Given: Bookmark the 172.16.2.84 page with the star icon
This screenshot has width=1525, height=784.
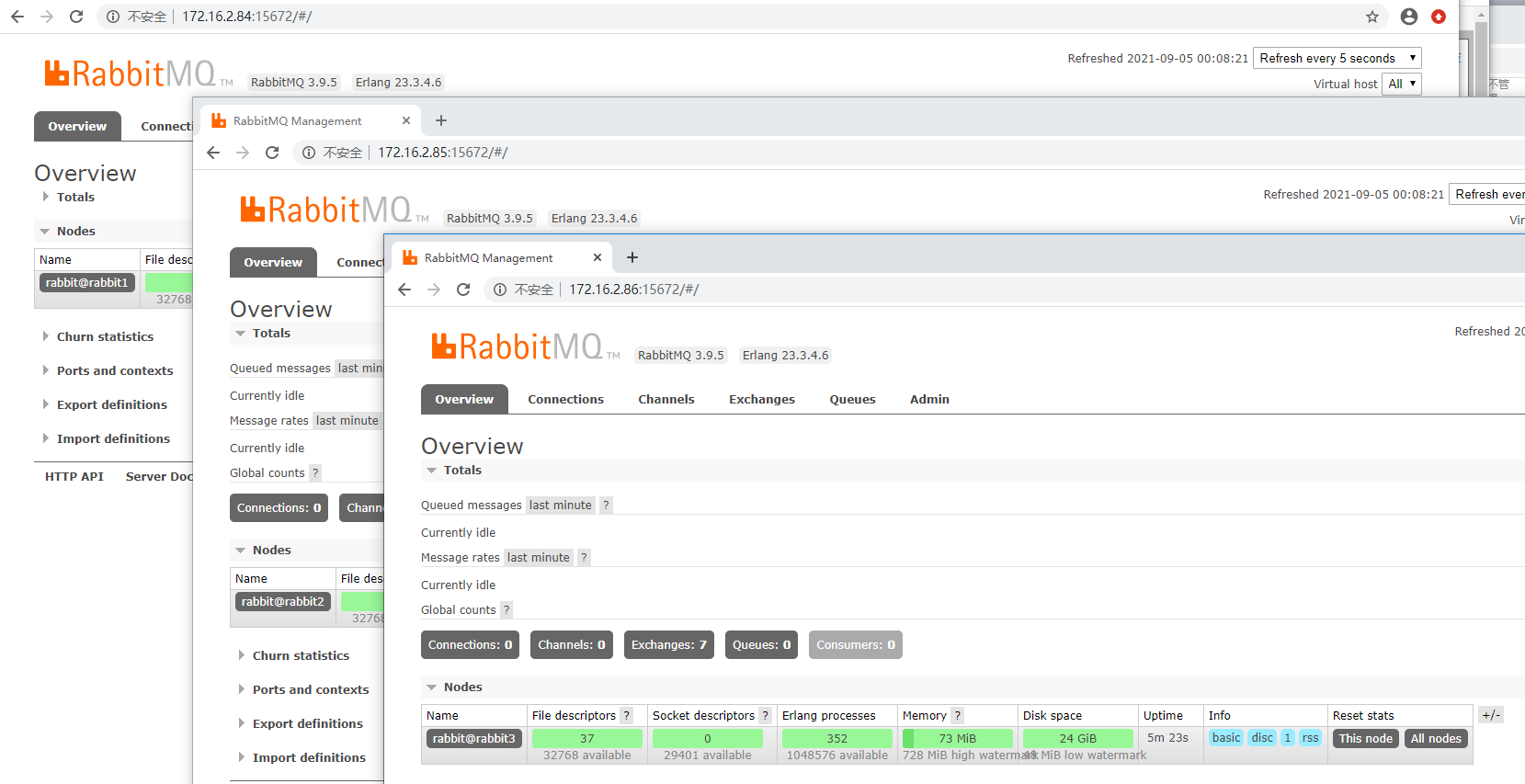Looking at the screenshot, I should click(1372, 17).
